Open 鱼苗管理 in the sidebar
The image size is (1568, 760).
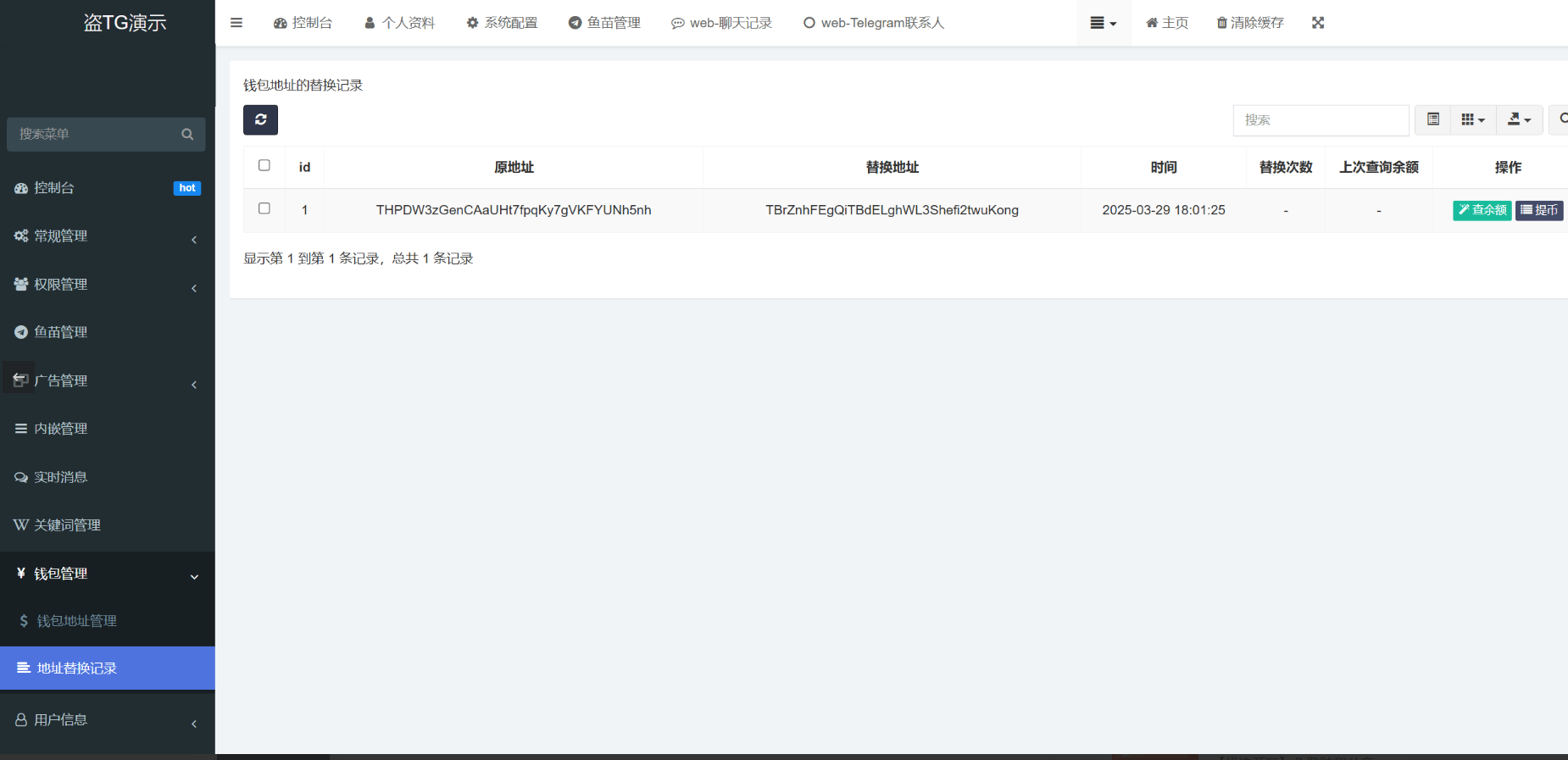coord(107,333)
